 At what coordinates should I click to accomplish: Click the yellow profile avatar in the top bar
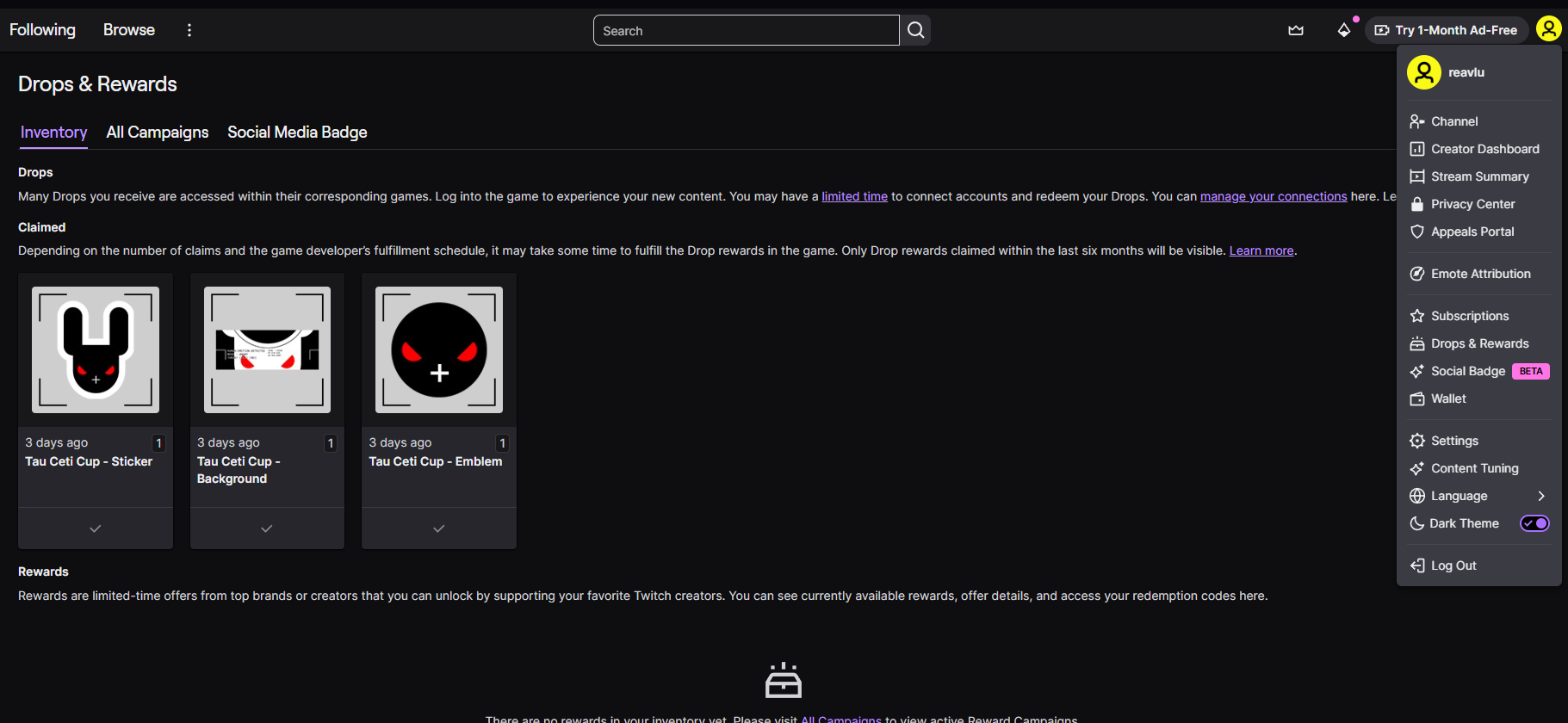(x=1547, y=29)
